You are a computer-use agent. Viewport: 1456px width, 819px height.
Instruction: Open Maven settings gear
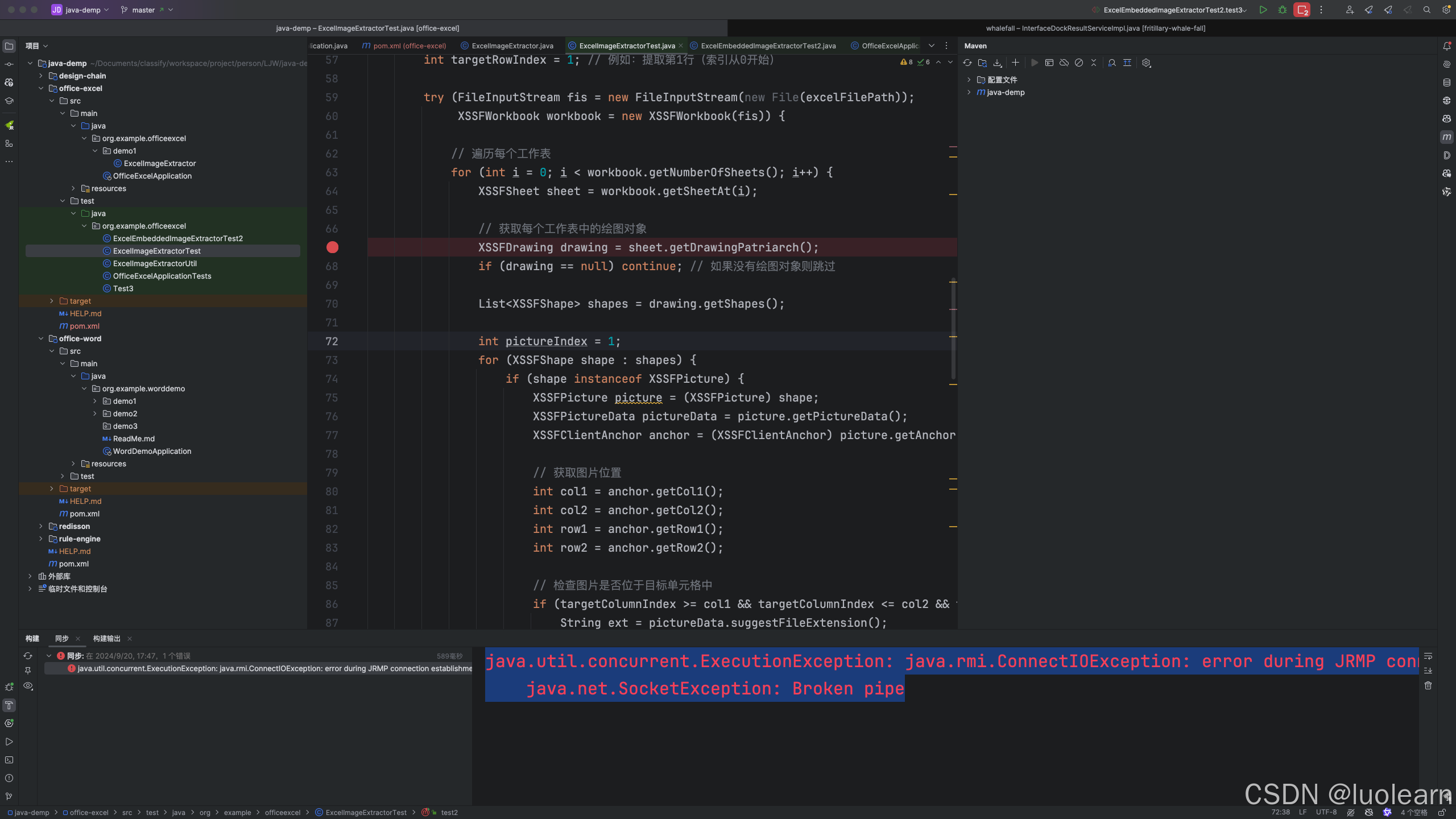pos(1147,63)
